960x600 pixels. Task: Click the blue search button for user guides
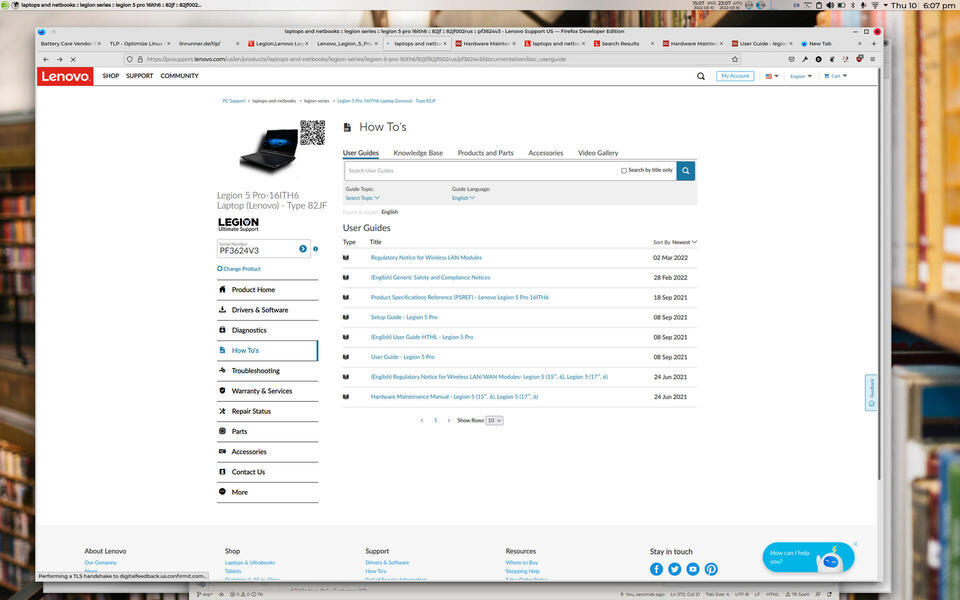tap(686, 171)
